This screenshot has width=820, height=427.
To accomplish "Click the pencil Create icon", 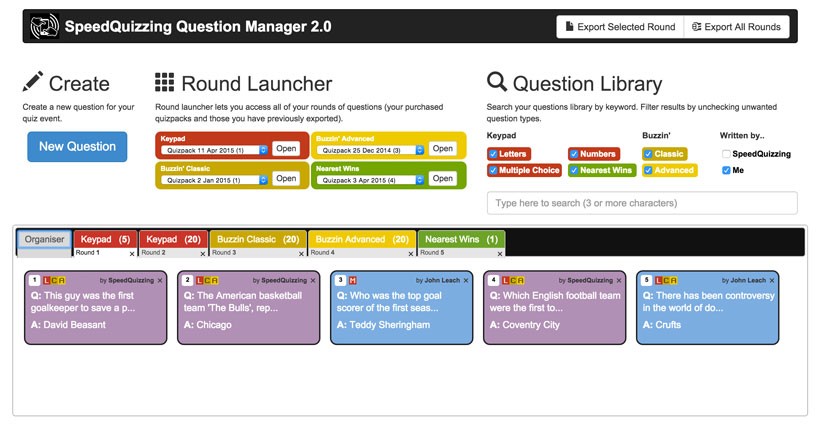I will click(32, 82).
